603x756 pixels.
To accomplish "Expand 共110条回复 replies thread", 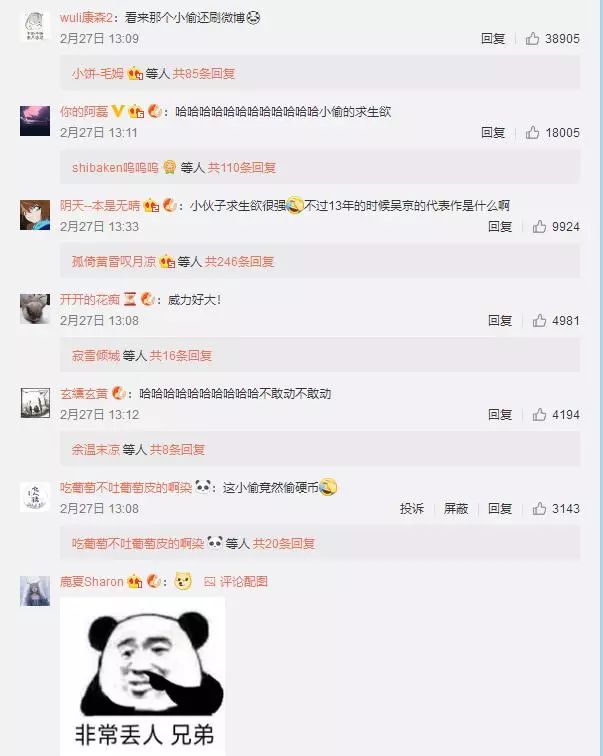I will point(241,168).
